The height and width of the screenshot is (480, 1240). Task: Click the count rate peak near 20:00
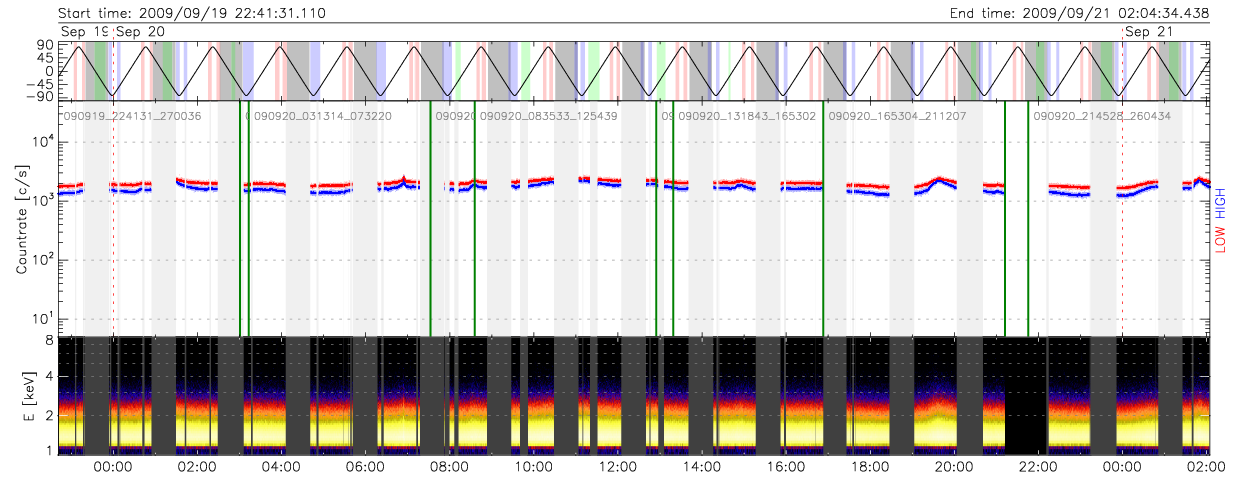click(938, 180)
